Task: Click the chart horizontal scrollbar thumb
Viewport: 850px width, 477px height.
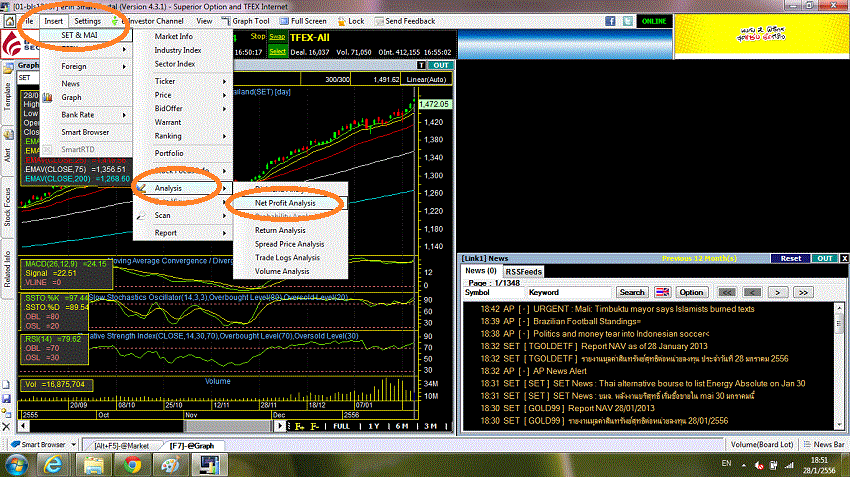Action: [227, 426]
